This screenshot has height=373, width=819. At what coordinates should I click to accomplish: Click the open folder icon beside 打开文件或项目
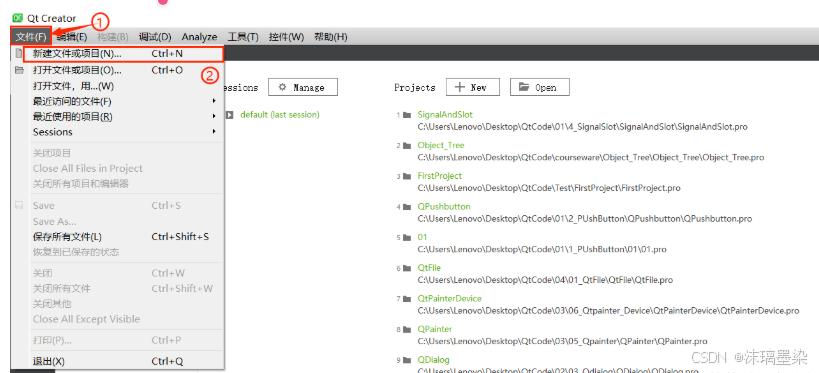(x=19, y=69)
